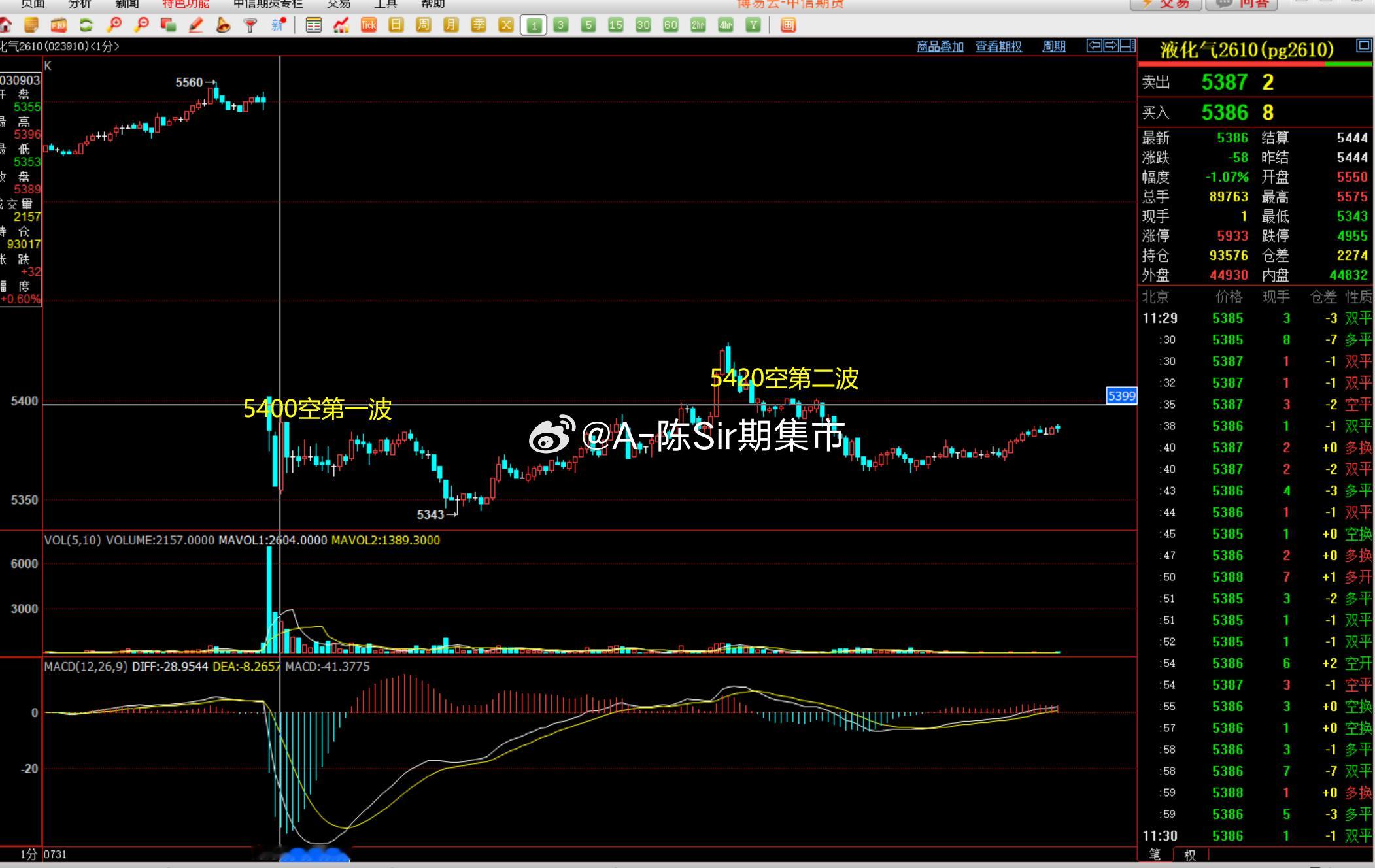Select the 4hr period button
This screenshot has height=868, width=1375.
[726, 25]
